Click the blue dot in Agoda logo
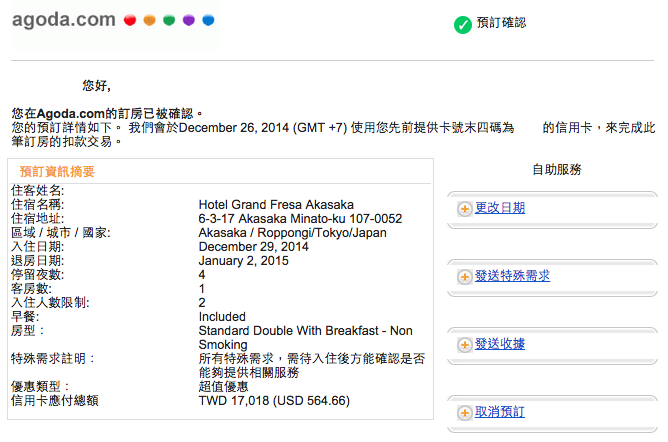Image resolution: width=668 pixels, height=442 pixels. 207,19
